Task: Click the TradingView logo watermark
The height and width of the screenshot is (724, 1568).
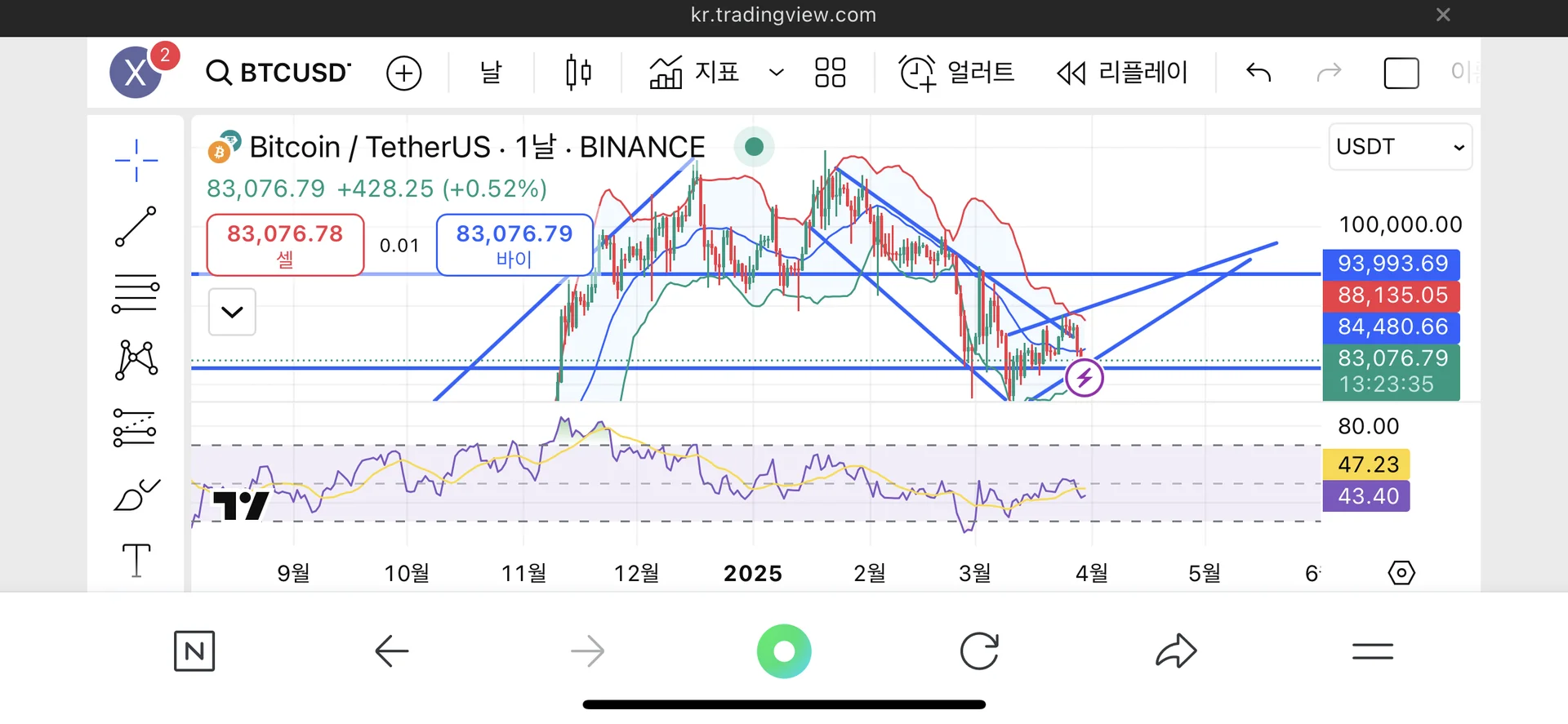Action: pyautogui.click(x=240, y=506)
